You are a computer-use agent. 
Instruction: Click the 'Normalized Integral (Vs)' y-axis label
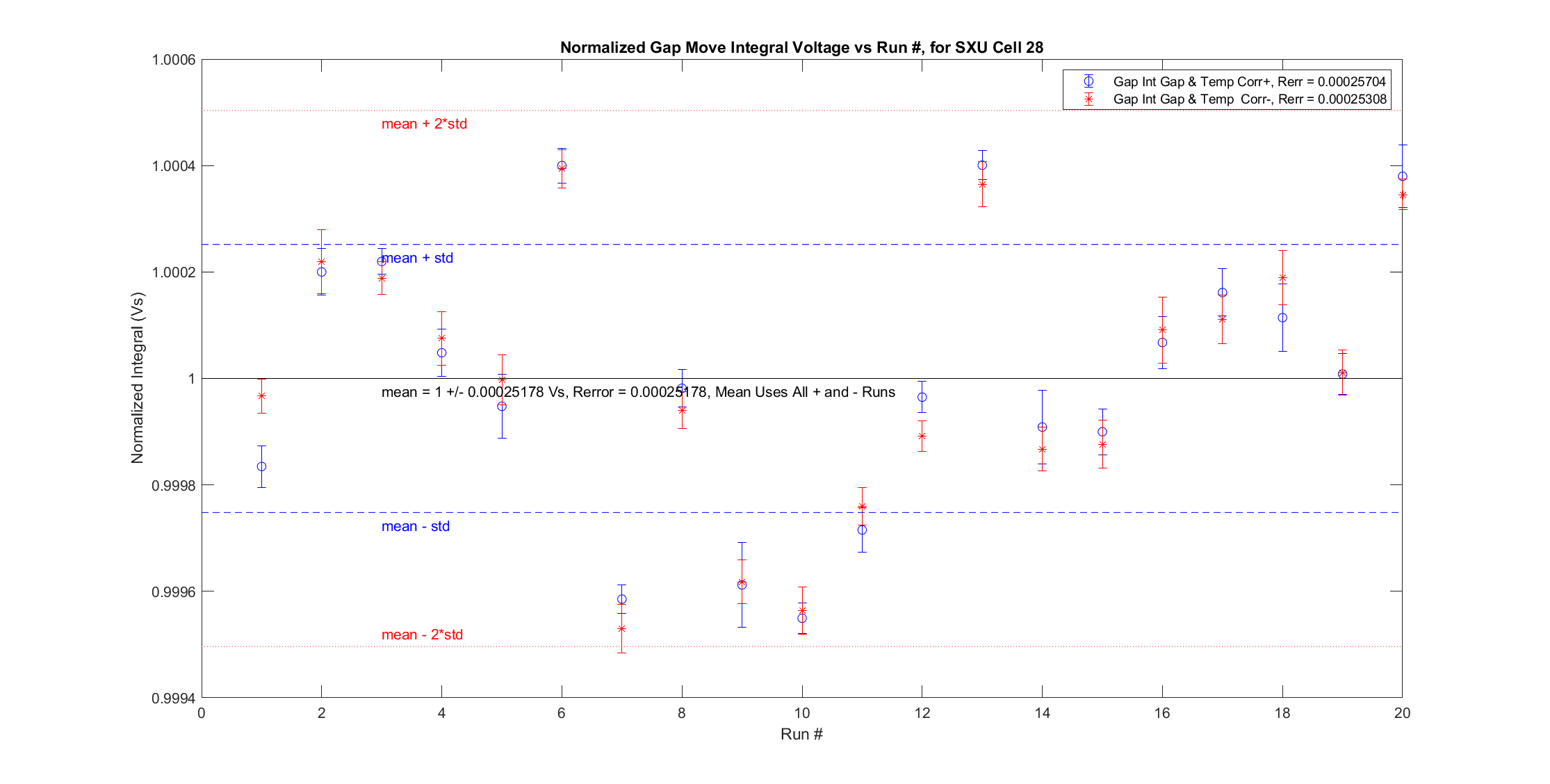point(138,378)
